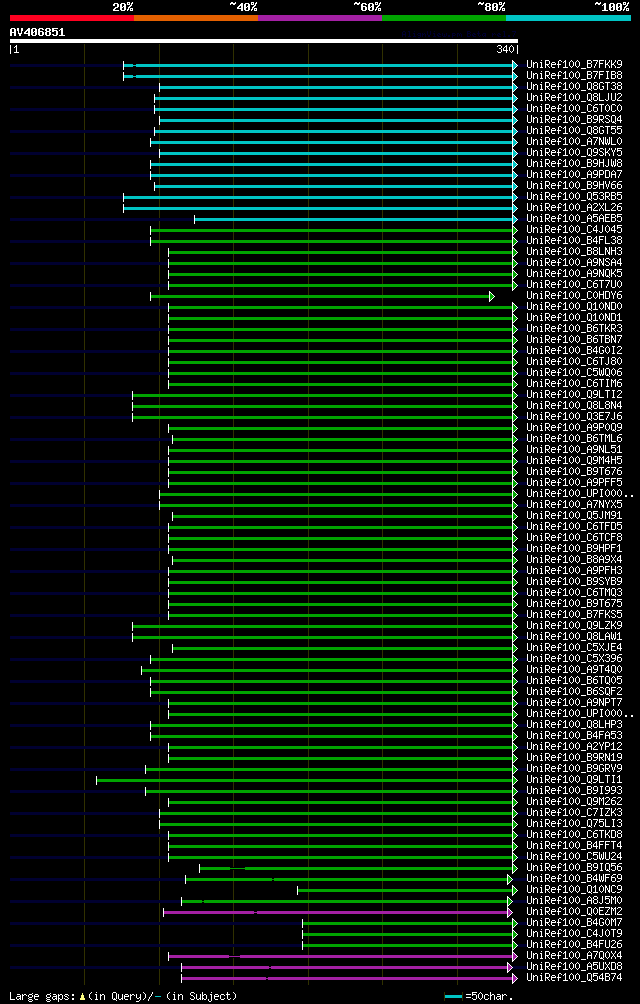Select the UniRef100_B7FKS5 hit label
Screen dimensions: 640x1004
(574, 614)
